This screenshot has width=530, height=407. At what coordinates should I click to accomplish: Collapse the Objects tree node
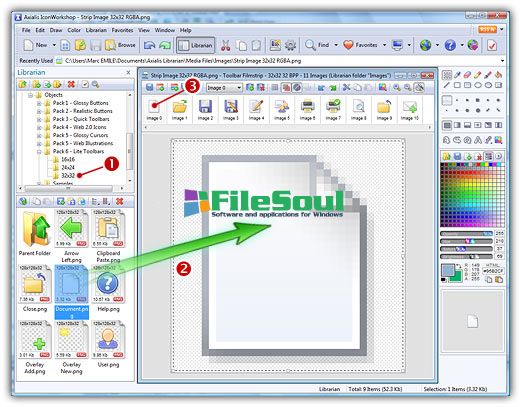[31, 97]
